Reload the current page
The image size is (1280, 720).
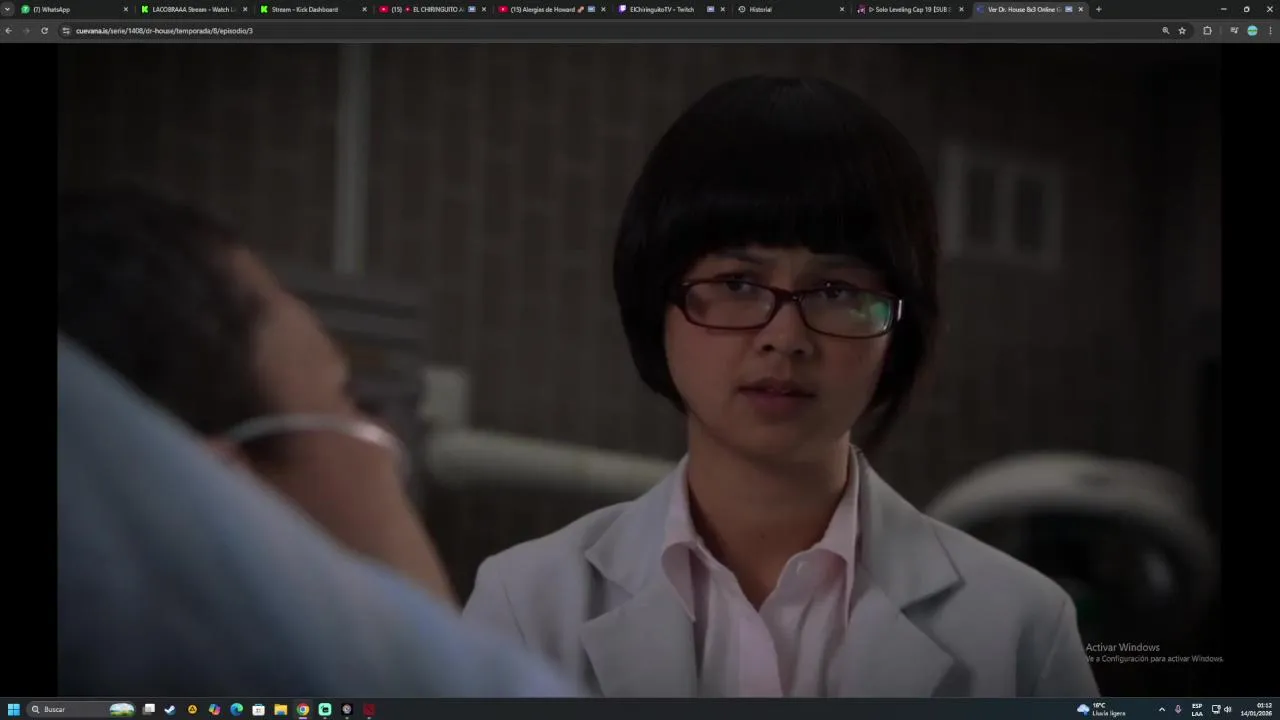44,31
